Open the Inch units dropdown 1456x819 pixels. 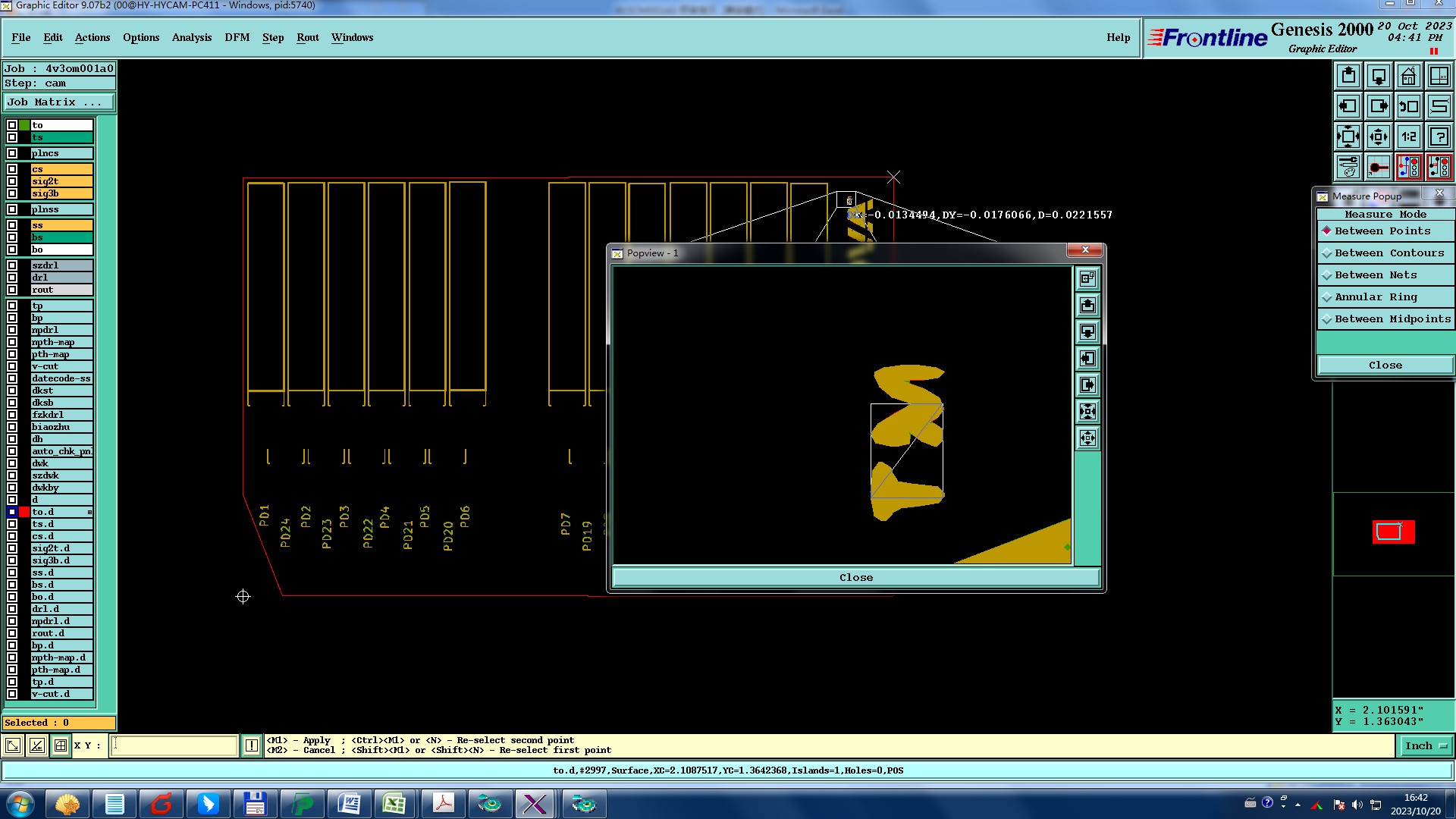click(1426, 746)
